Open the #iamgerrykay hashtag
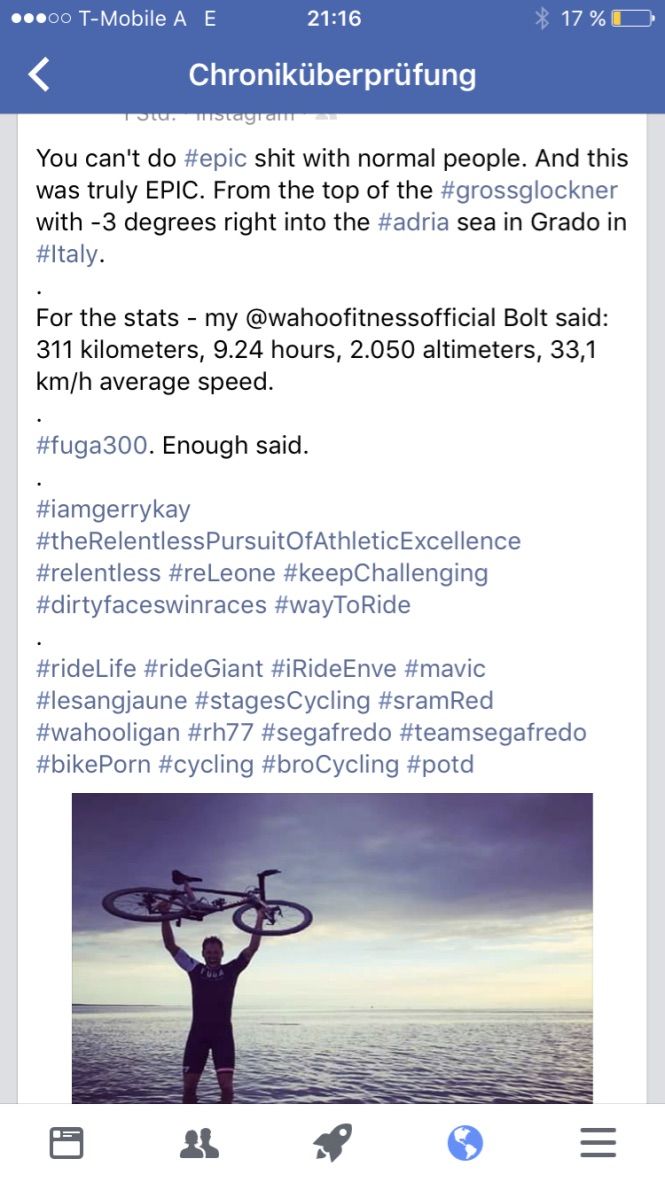665x1182 pixels. coord(113,509)
